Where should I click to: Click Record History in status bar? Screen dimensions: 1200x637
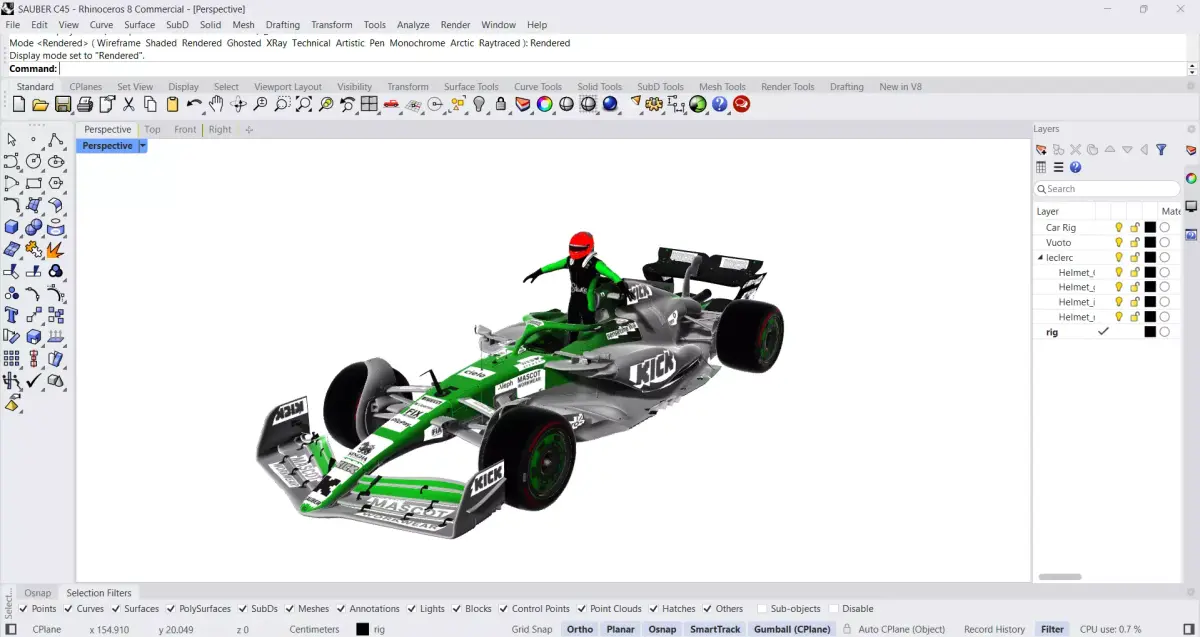994,629
